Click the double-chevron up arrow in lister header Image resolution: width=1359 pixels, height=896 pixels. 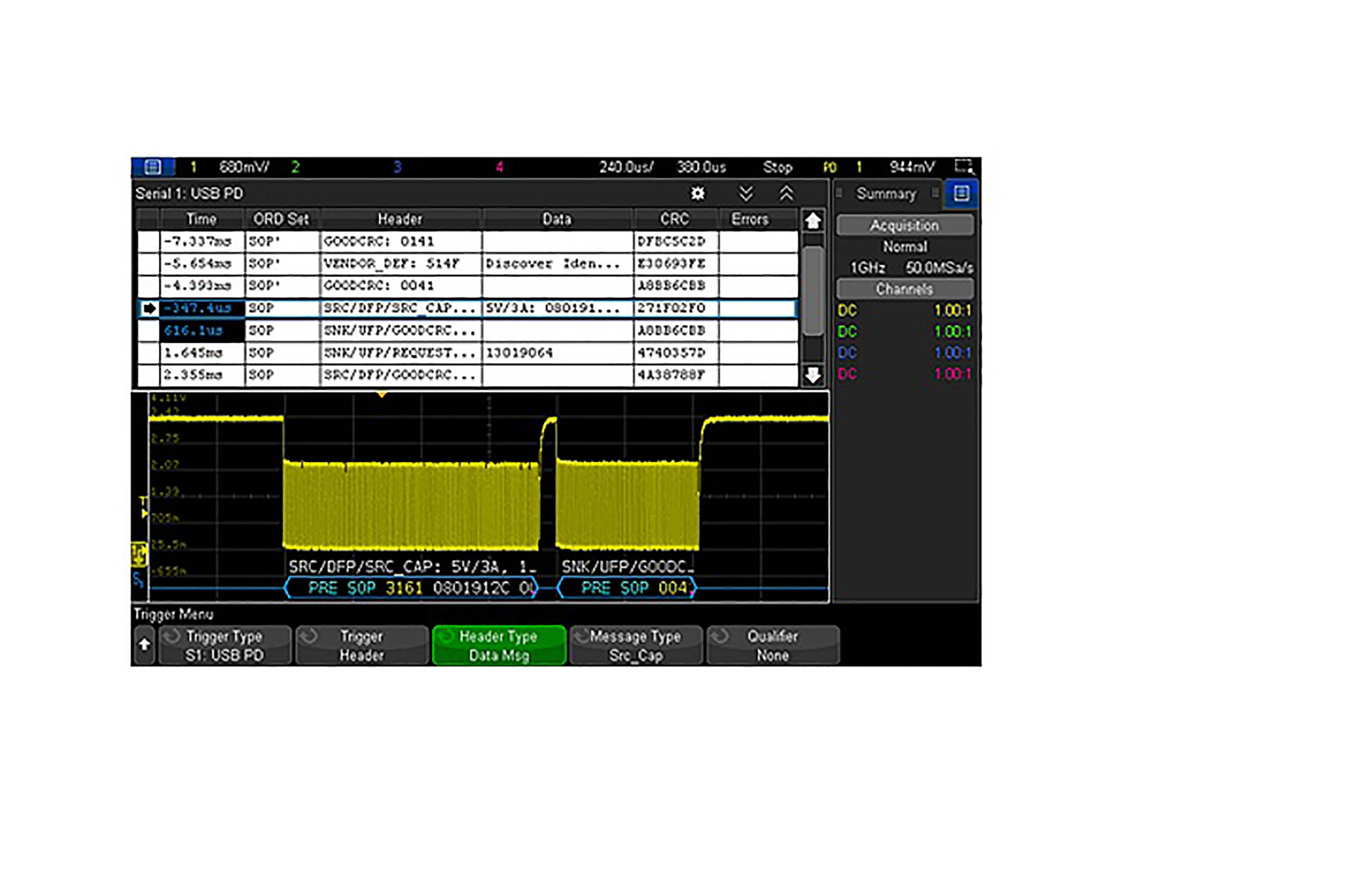coord(787,194)
